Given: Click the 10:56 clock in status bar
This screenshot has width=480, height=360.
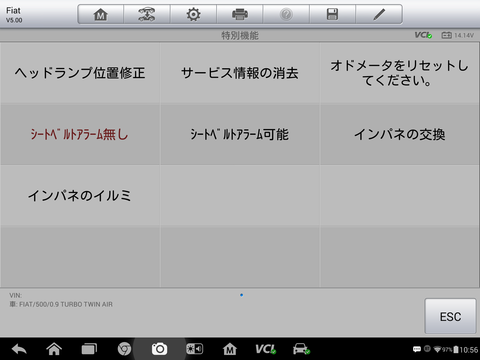Looking at the screenshot, I should click(469, 350).
